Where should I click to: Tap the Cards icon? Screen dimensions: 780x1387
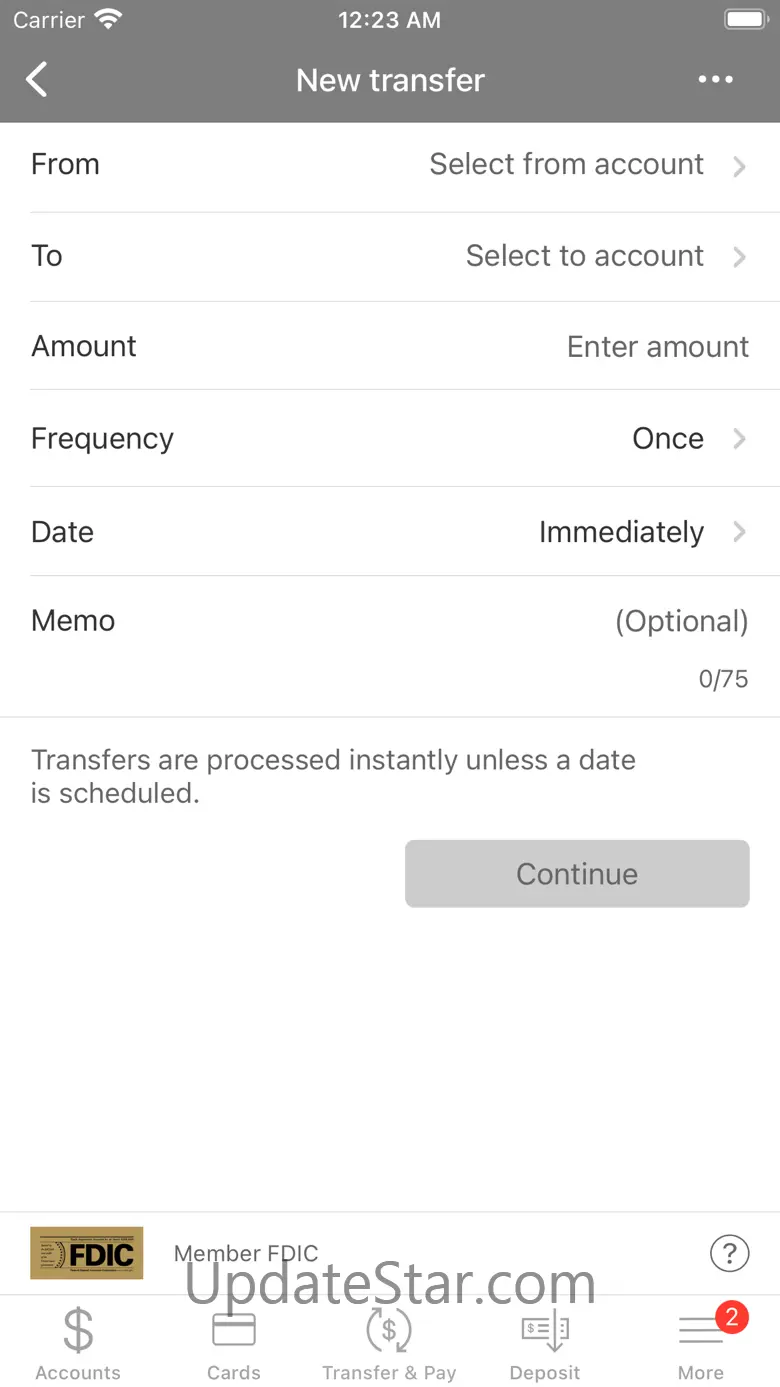tap(234, 1331)
